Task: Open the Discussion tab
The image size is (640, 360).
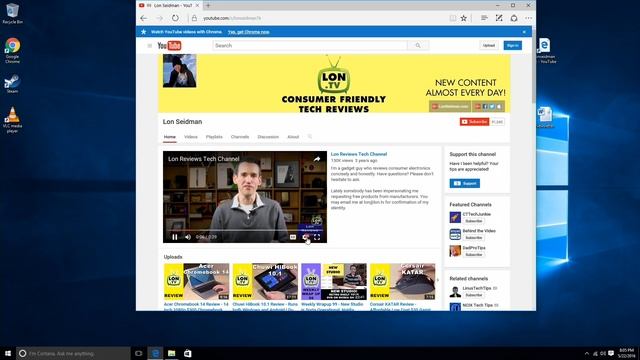Action: (x=268, y=137)
